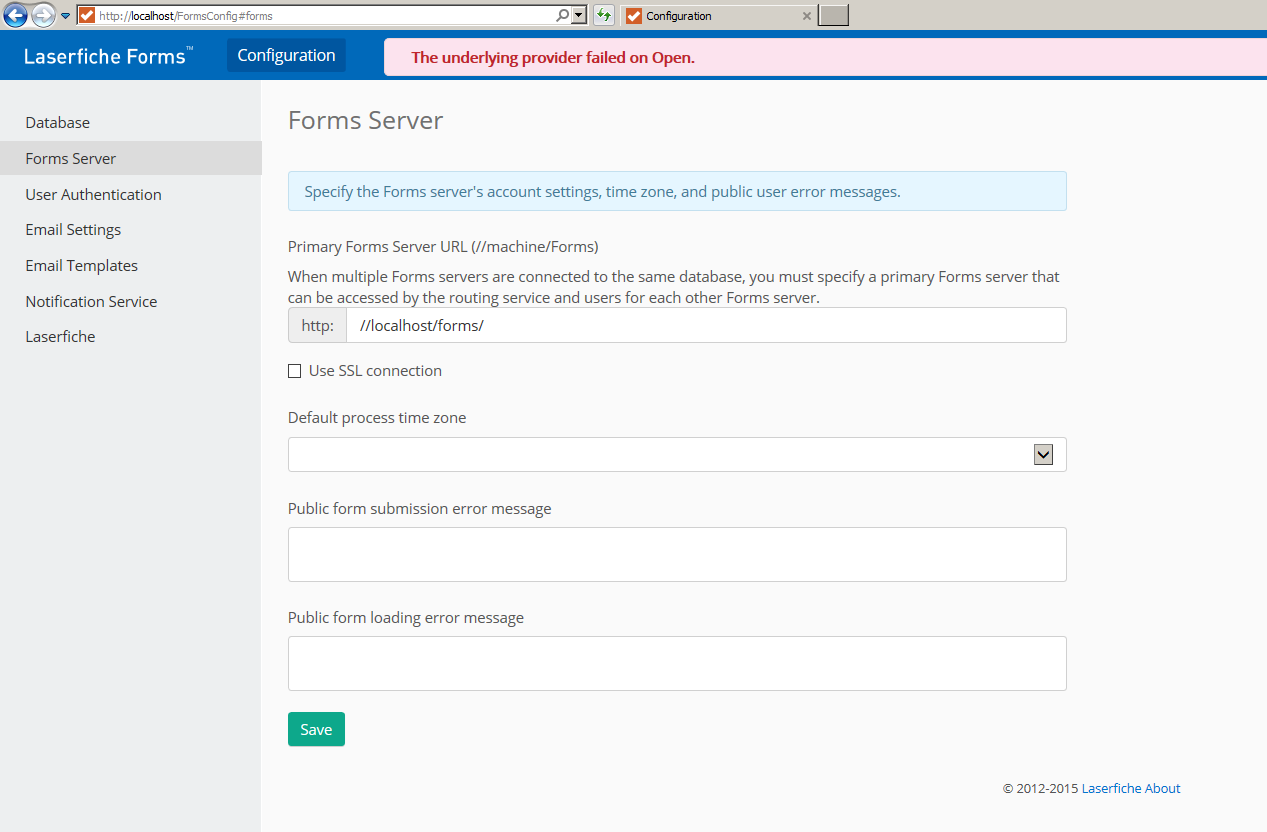
Task: Open a new browser tab
Action: tap(833, 15)
